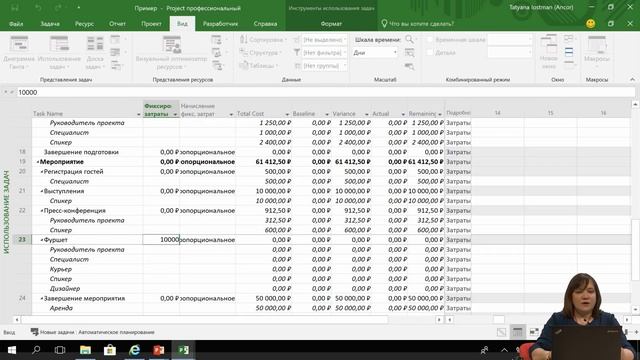Open Internet Explorer from the taskbar

134,350
